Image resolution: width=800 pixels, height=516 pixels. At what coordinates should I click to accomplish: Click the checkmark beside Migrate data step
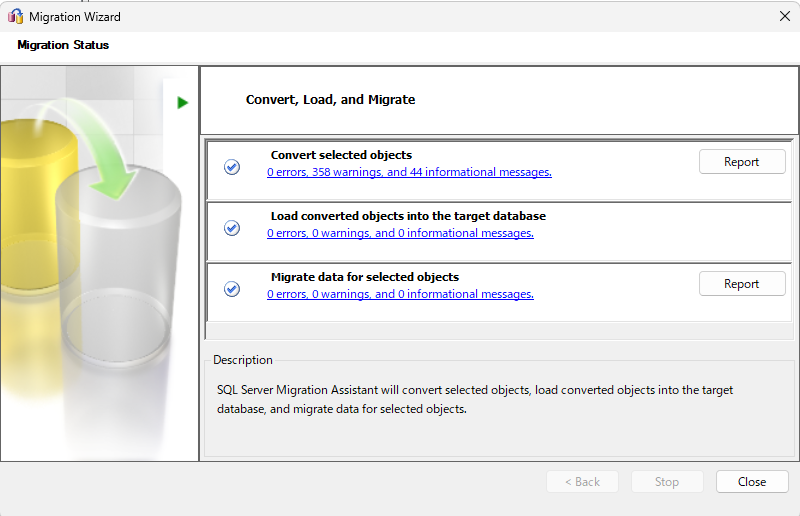[232, 289]
